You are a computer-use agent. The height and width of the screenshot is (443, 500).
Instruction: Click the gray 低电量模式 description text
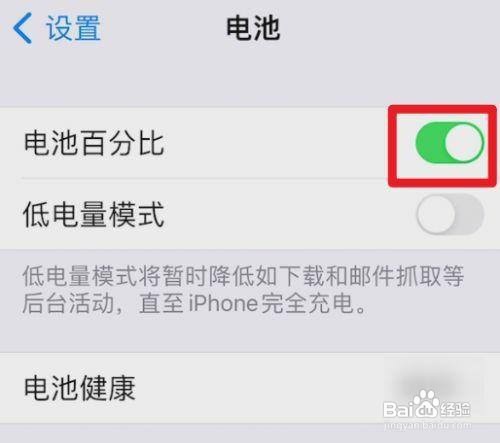(243, 290)
